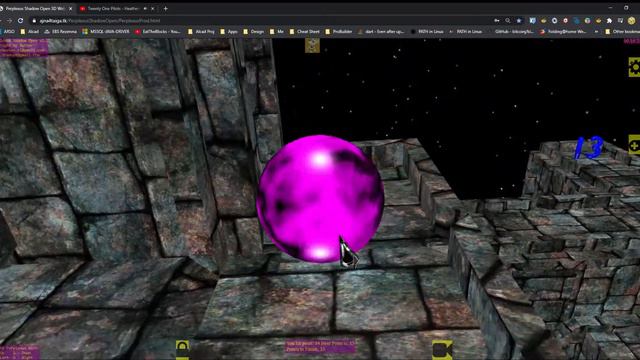Open the dart Even after up bookmark
Viewport: 640px width, 360px height.
click(381, 31)
